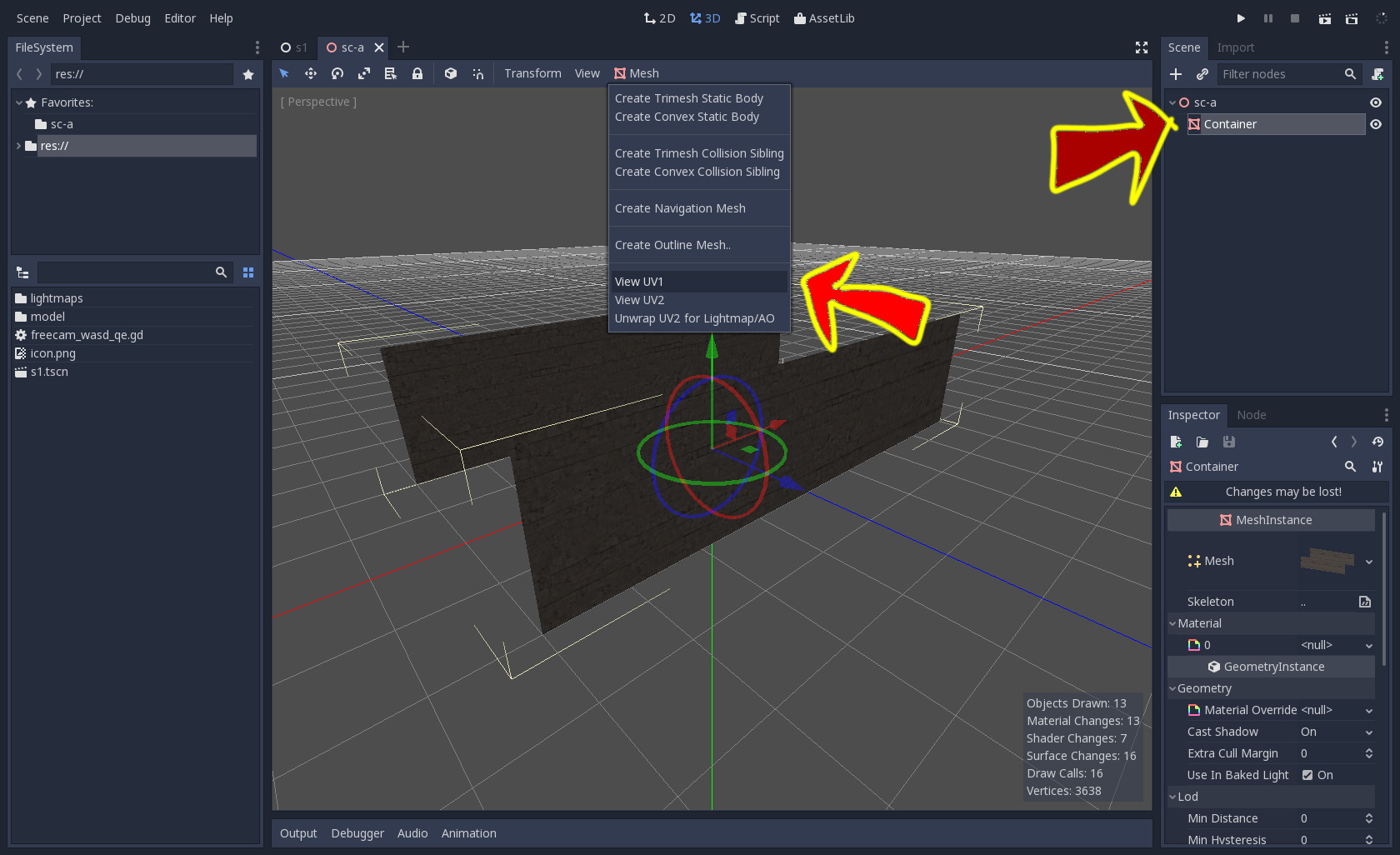Play a custom scene
This screenshot has height=855, width=1400.
point(1352,18)
